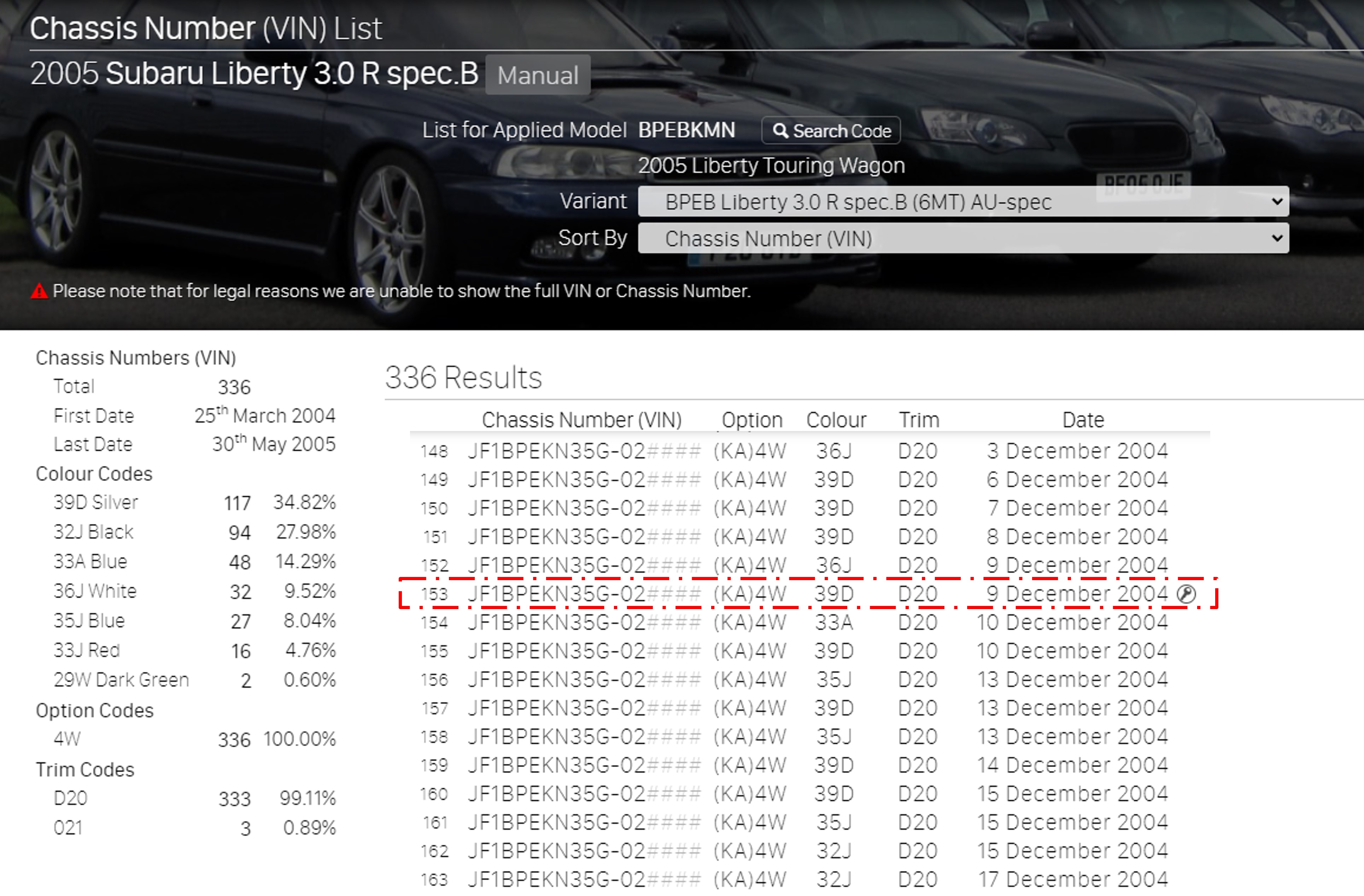Image resolution: width=1364 pixels, height=896 pixels.
Task: Click trim D20 in row 163
Action: [x=918, y=880]
